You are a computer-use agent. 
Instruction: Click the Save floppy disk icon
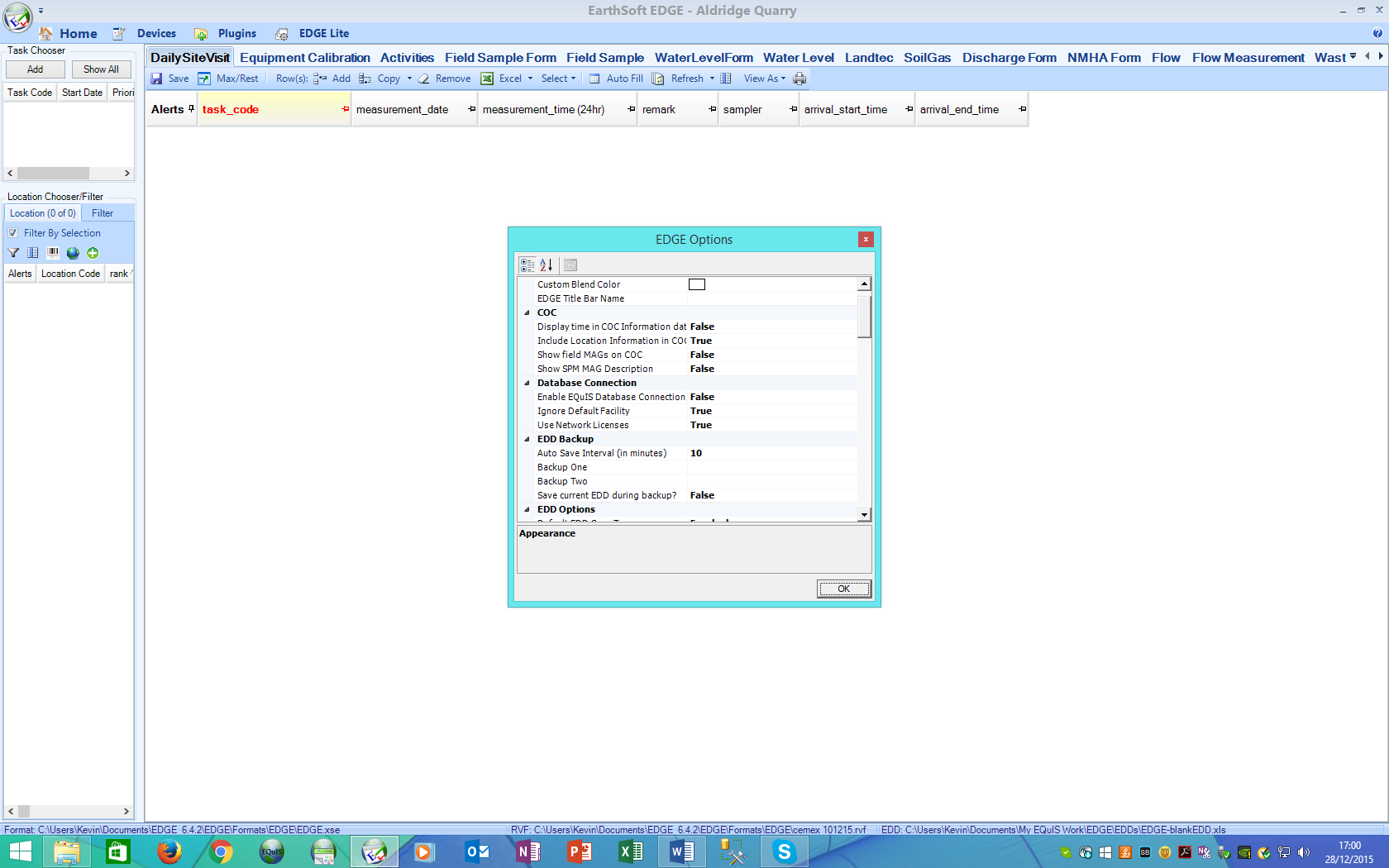[156, 79]
